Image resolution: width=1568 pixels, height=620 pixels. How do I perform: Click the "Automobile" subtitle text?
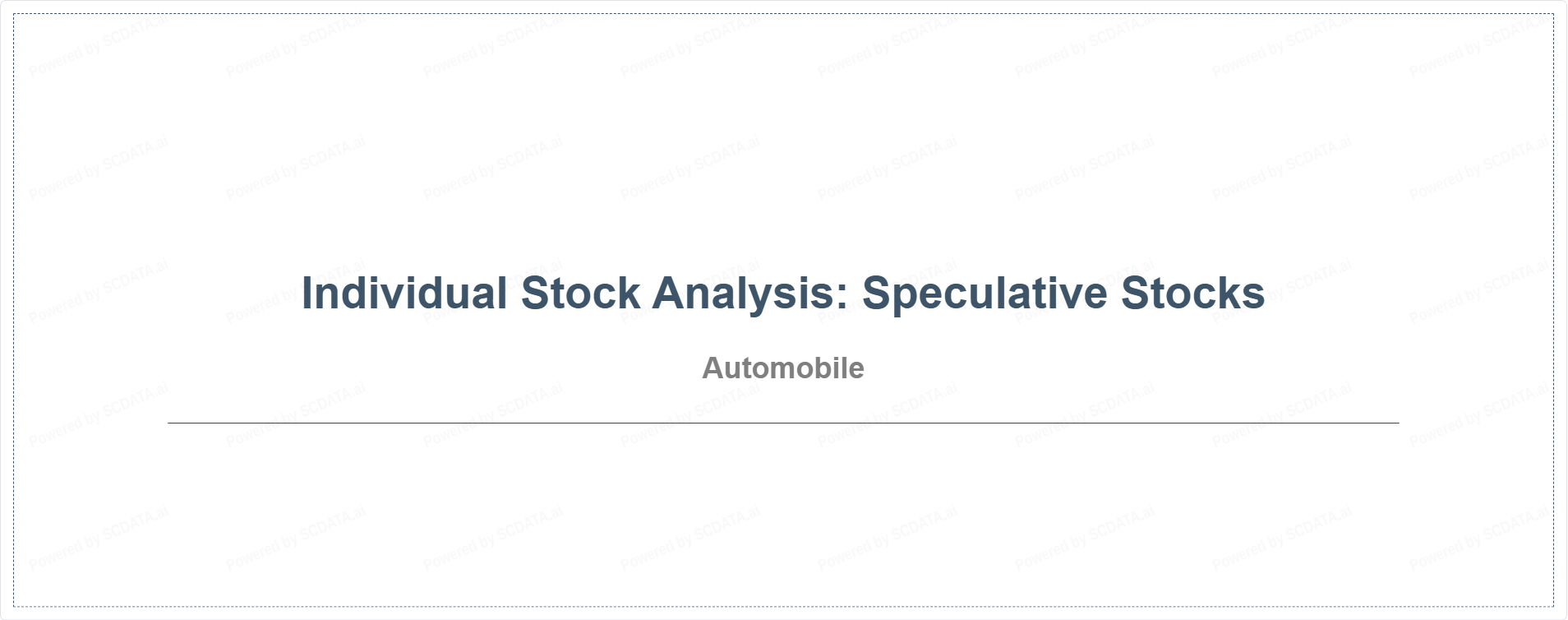click(782, 368)
